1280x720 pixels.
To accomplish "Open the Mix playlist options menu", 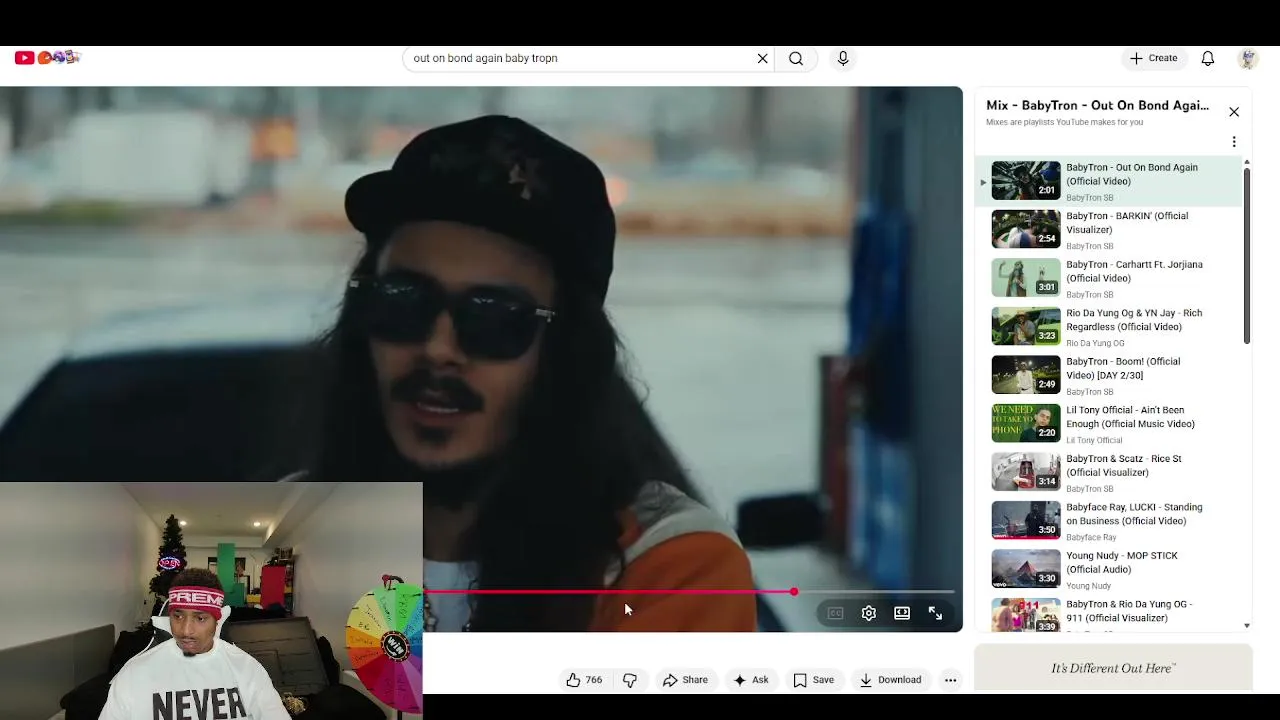I will (1234, 142).
